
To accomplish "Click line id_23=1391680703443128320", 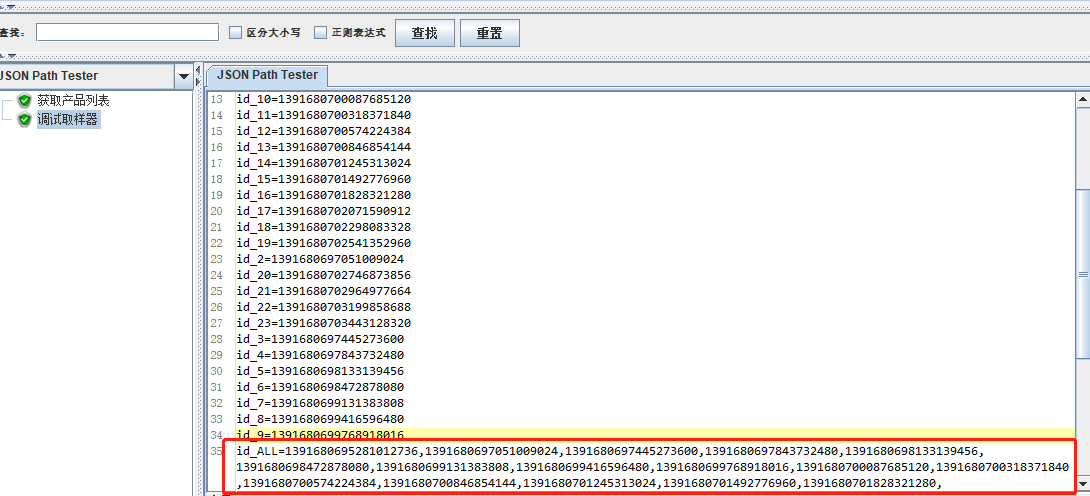I will (x=324, y=323).
